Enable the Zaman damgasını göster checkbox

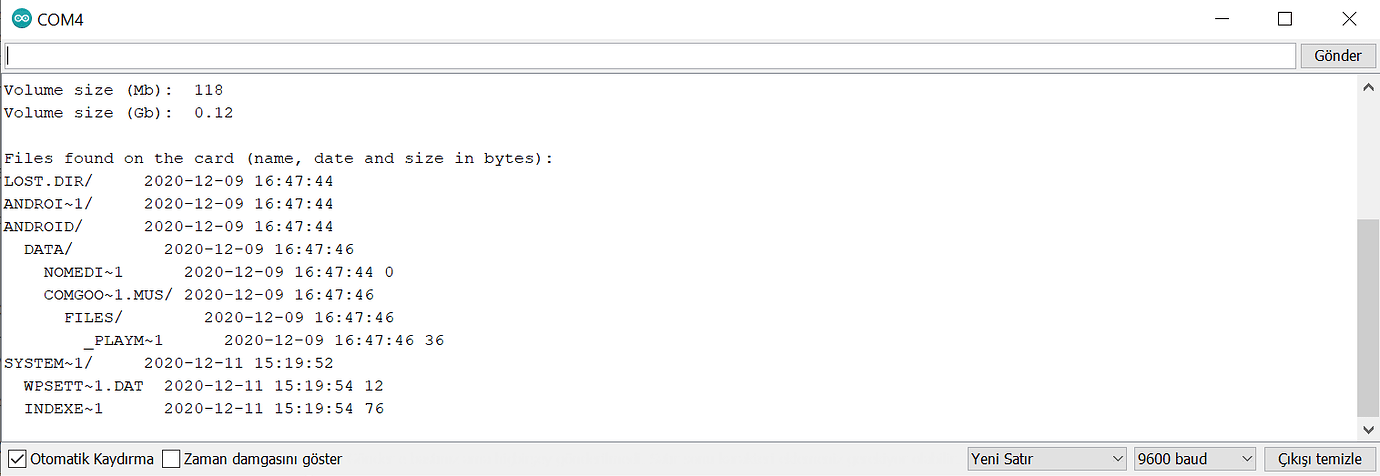(171, 459)
